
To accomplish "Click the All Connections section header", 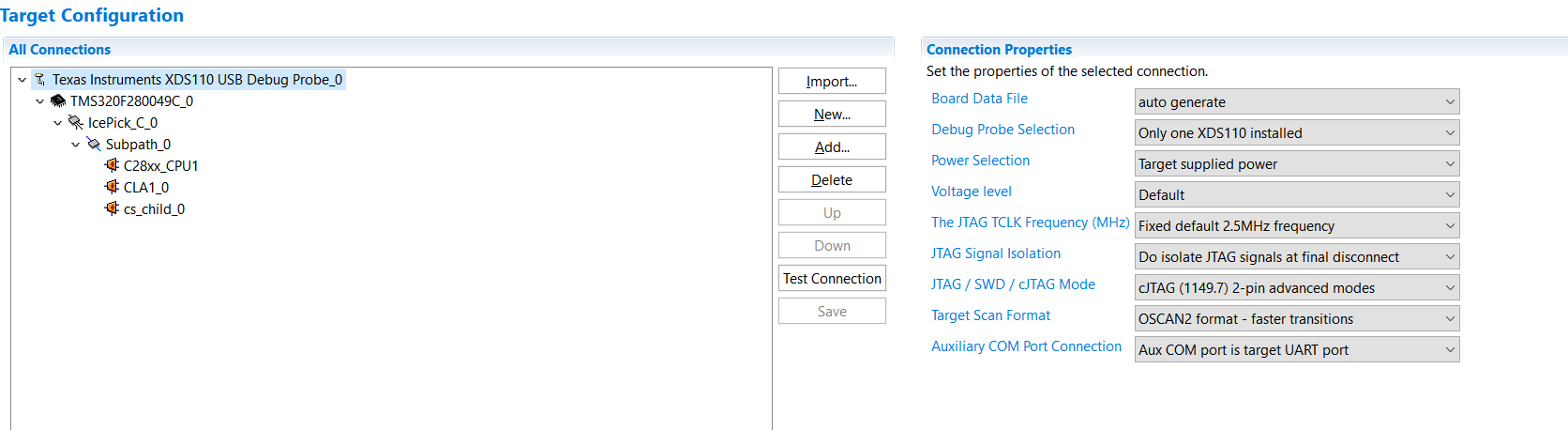I will pos(60,50).
